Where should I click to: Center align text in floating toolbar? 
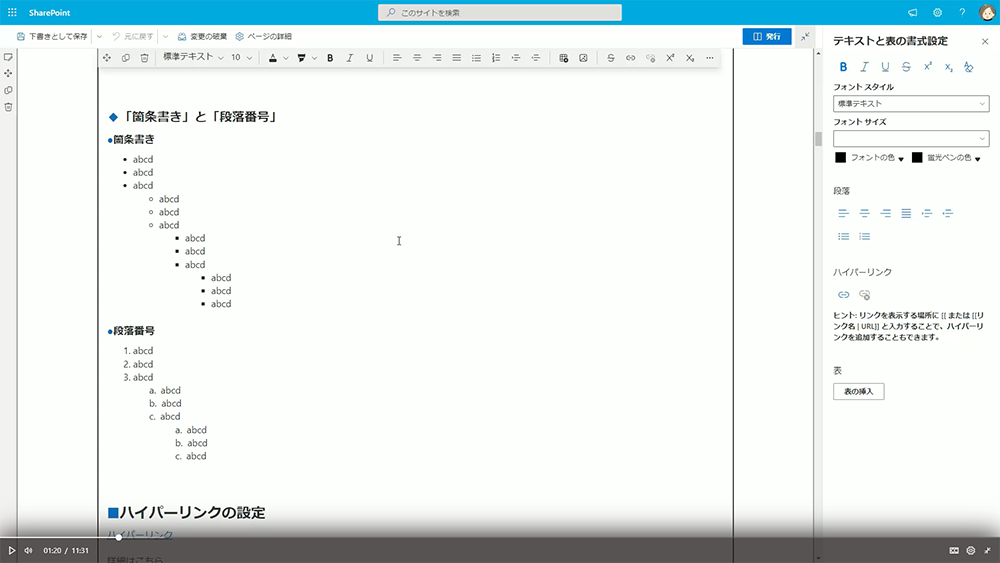pos(417,58)
